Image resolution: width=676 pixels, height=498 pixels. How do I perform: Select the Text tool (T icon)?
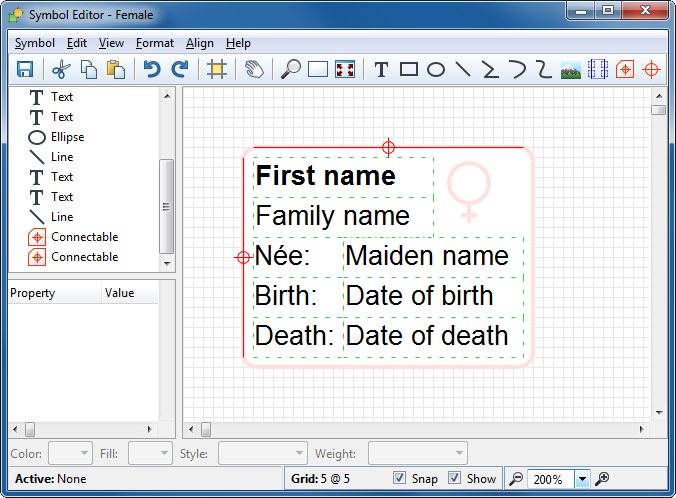(x=381, y=69)
